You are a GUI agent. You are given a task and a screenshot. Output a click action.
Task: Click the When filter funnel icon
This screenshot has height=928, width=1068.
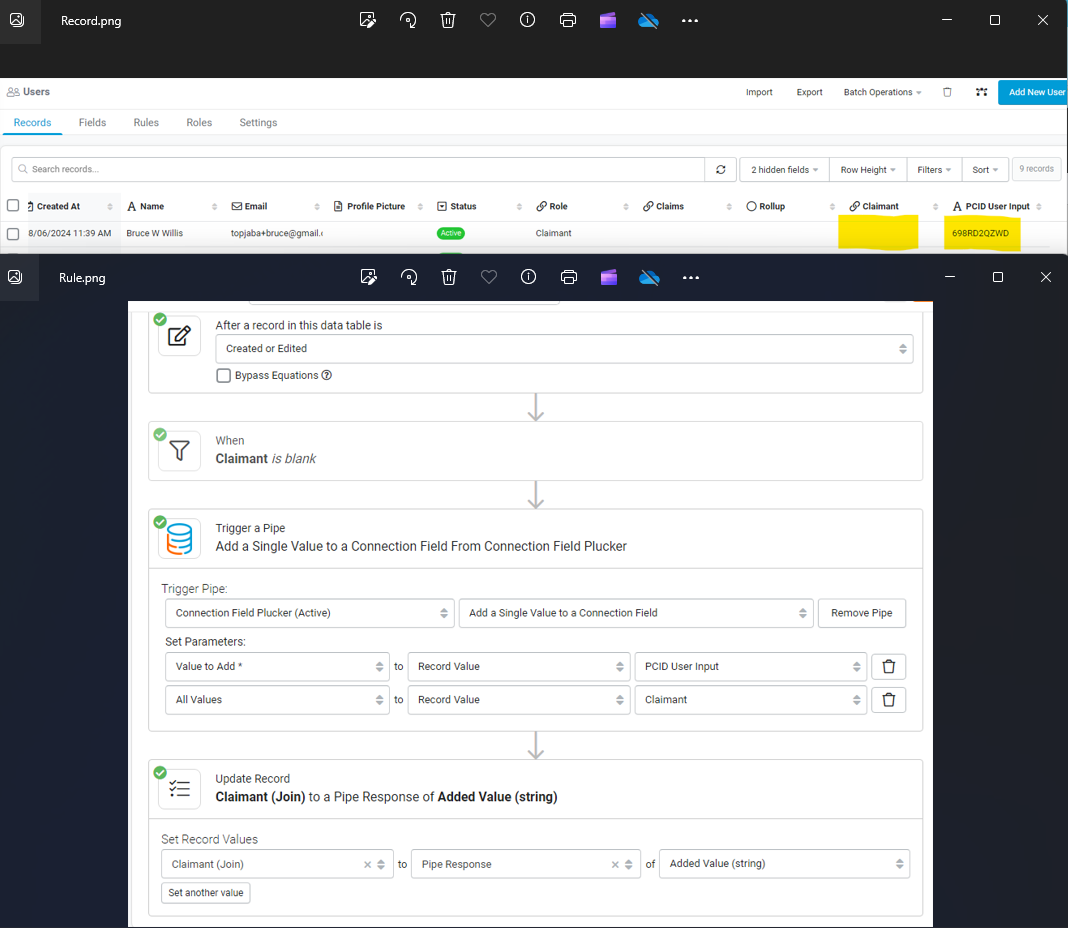[x=179, y=450]
